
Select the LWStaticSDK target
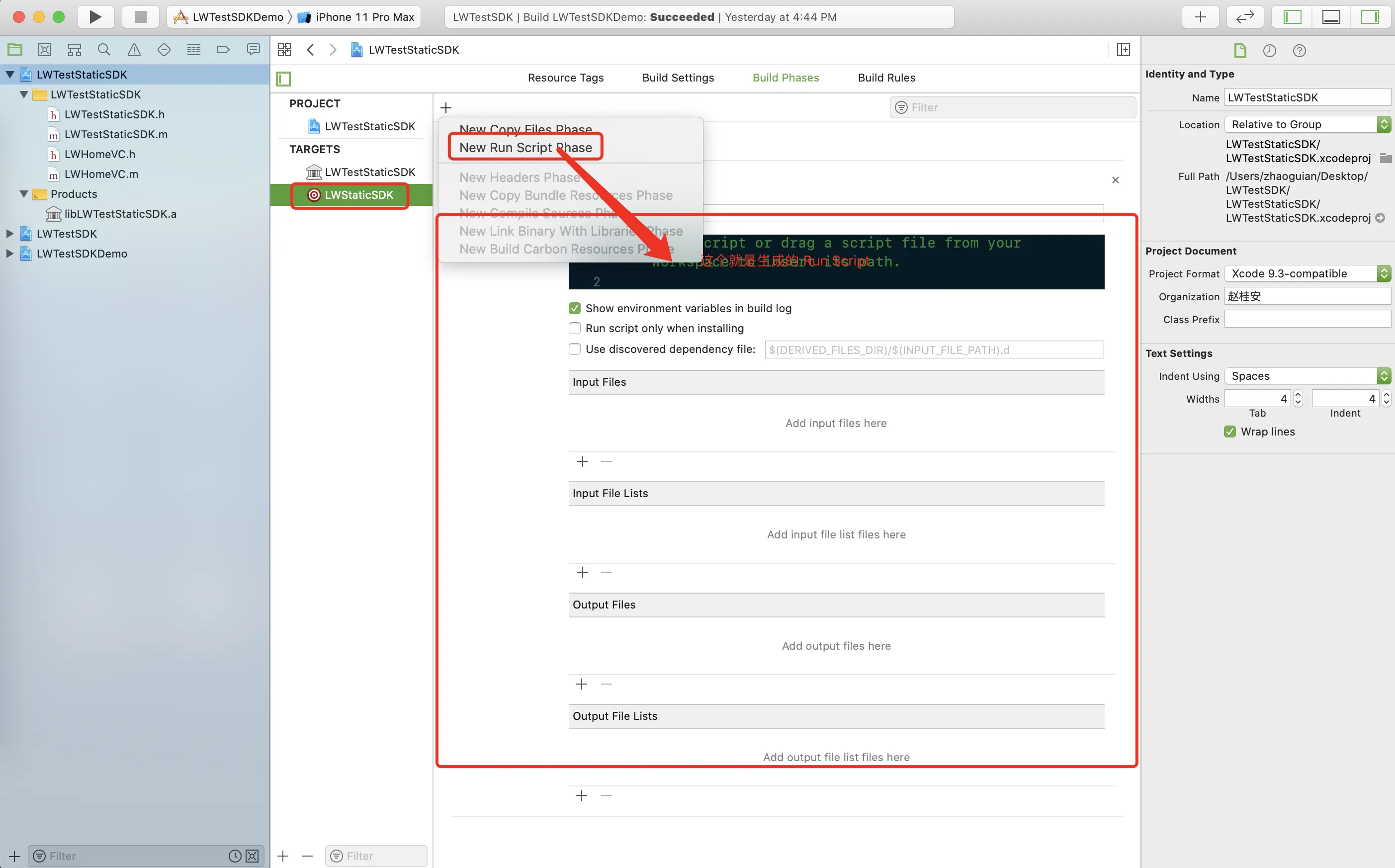point(358,195)
